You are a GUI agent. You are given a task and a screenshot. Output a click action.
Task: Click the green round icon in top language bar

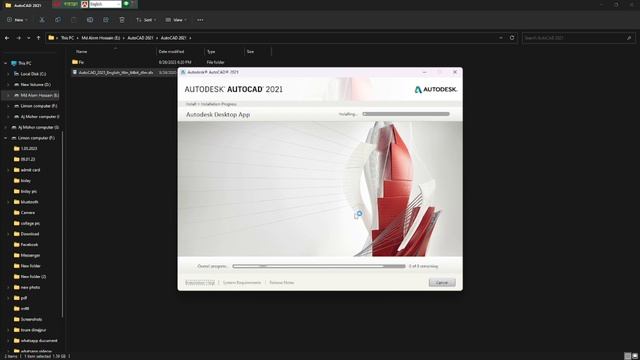click(x=127, y=4)
